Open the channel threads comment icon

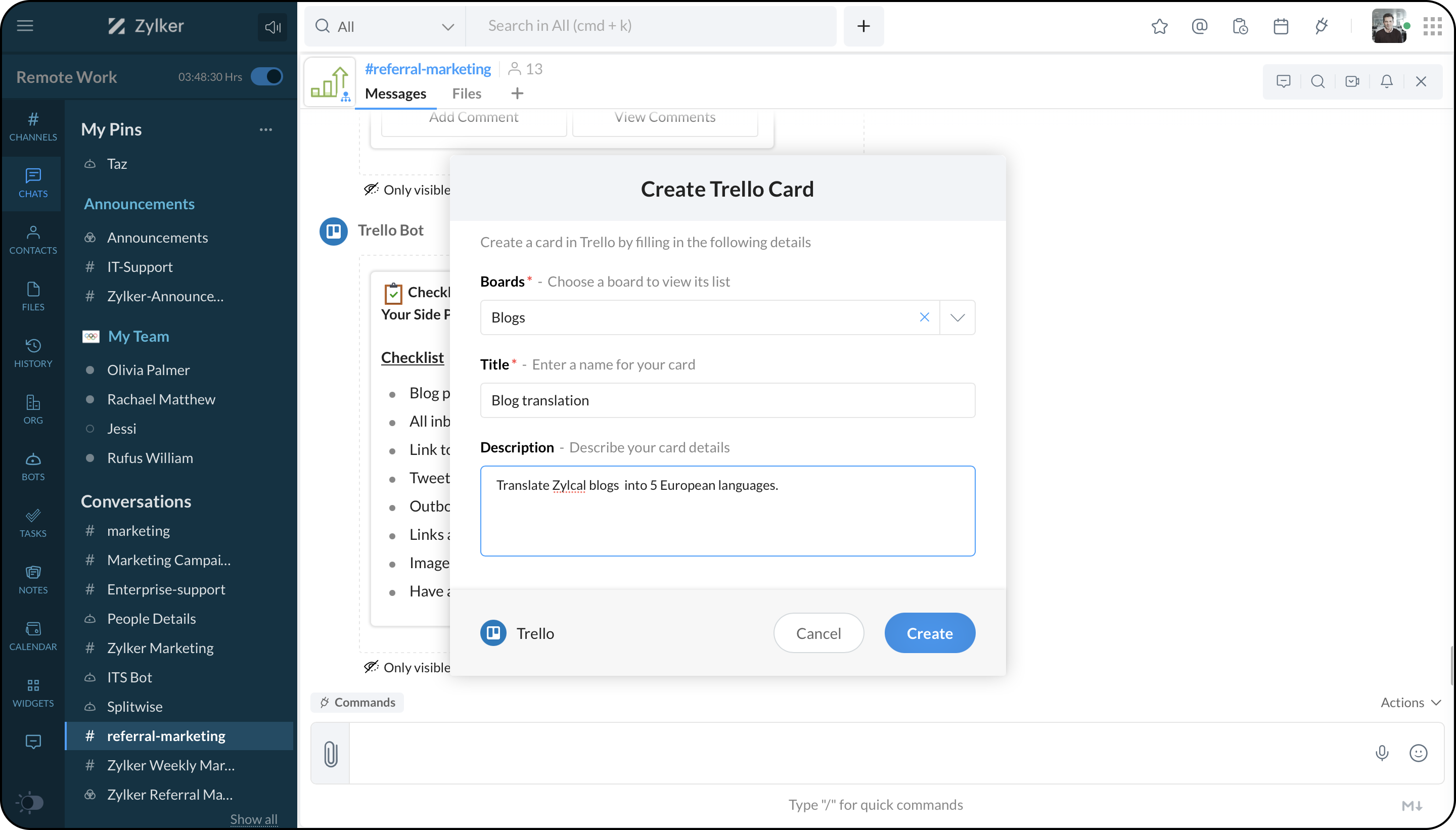[x=1283, y=81]
